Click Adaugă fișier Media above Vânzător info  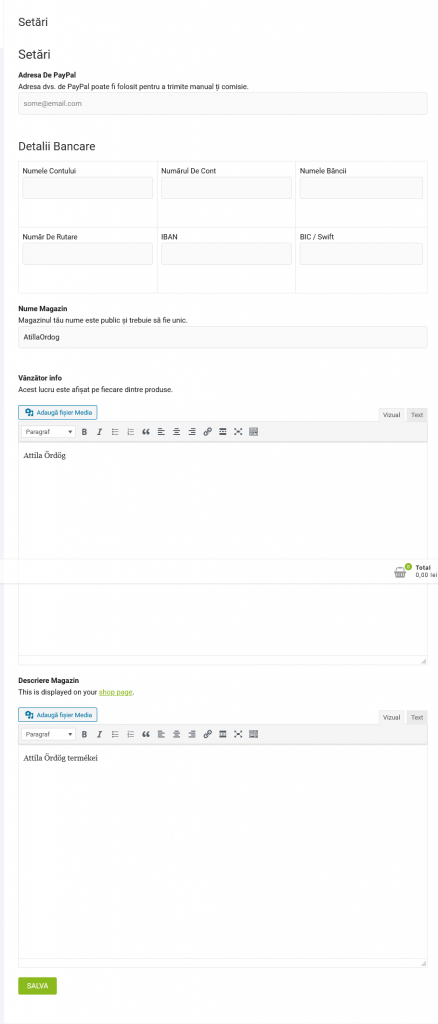[x=58, y=412]
